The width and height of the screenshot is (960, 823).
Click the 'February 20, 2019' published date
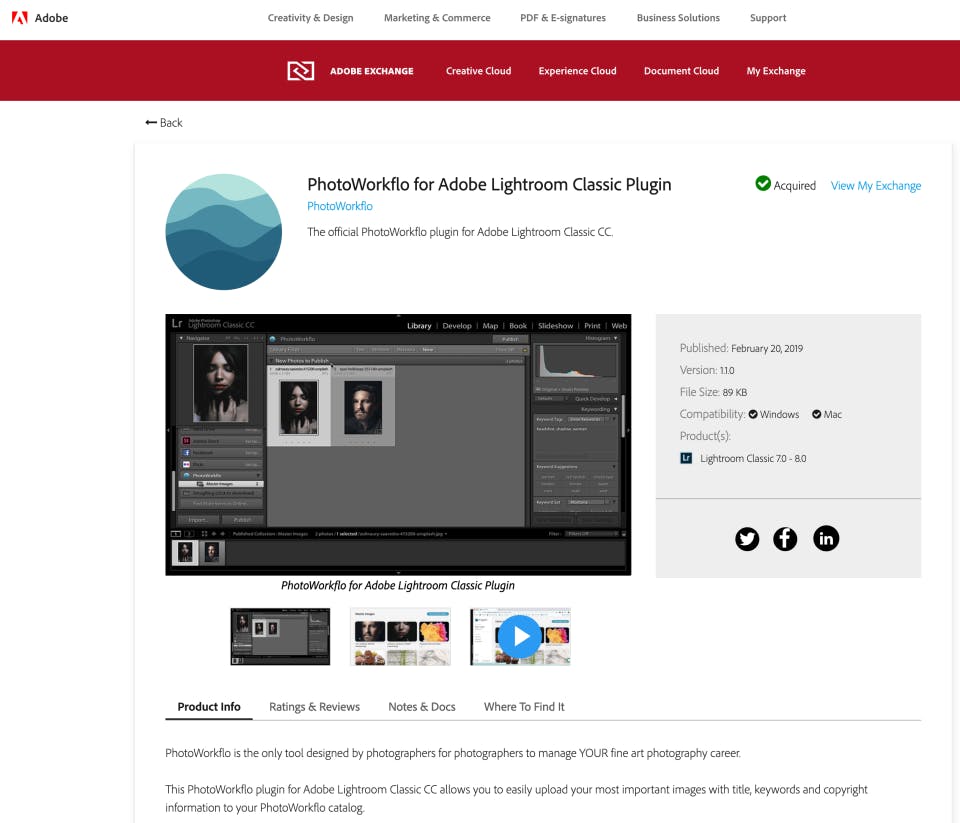[x=767, y=348]
